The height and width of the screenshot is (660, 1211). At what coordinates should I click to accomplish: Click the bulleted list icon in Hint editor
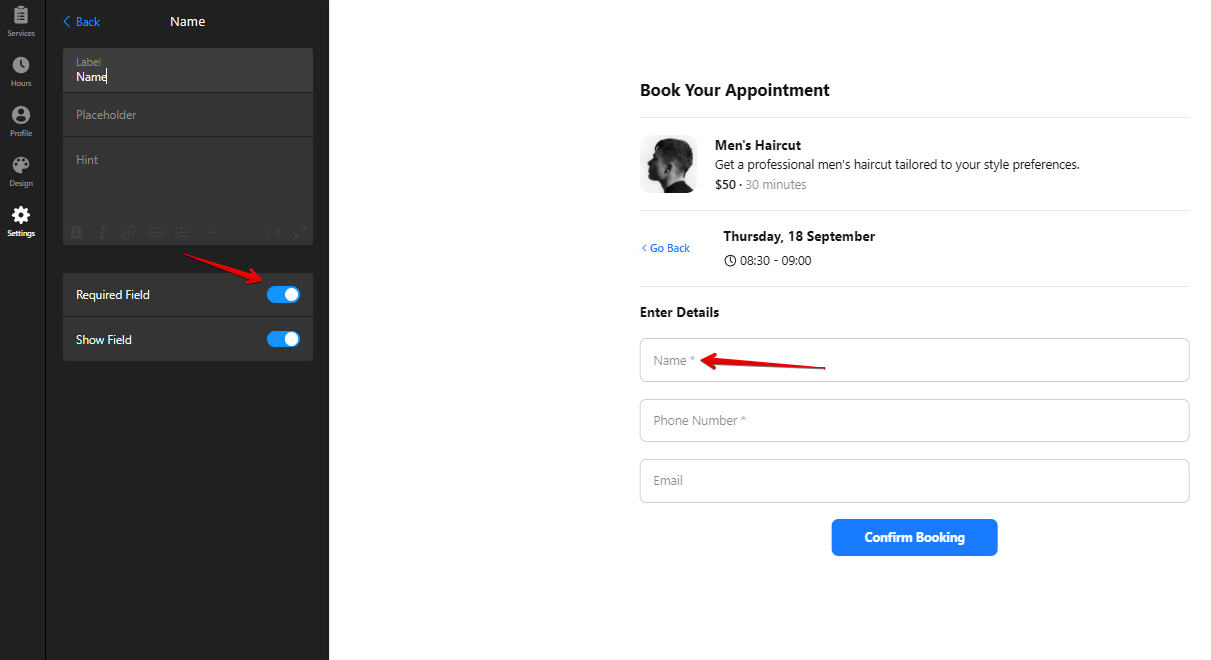(156, 233)
